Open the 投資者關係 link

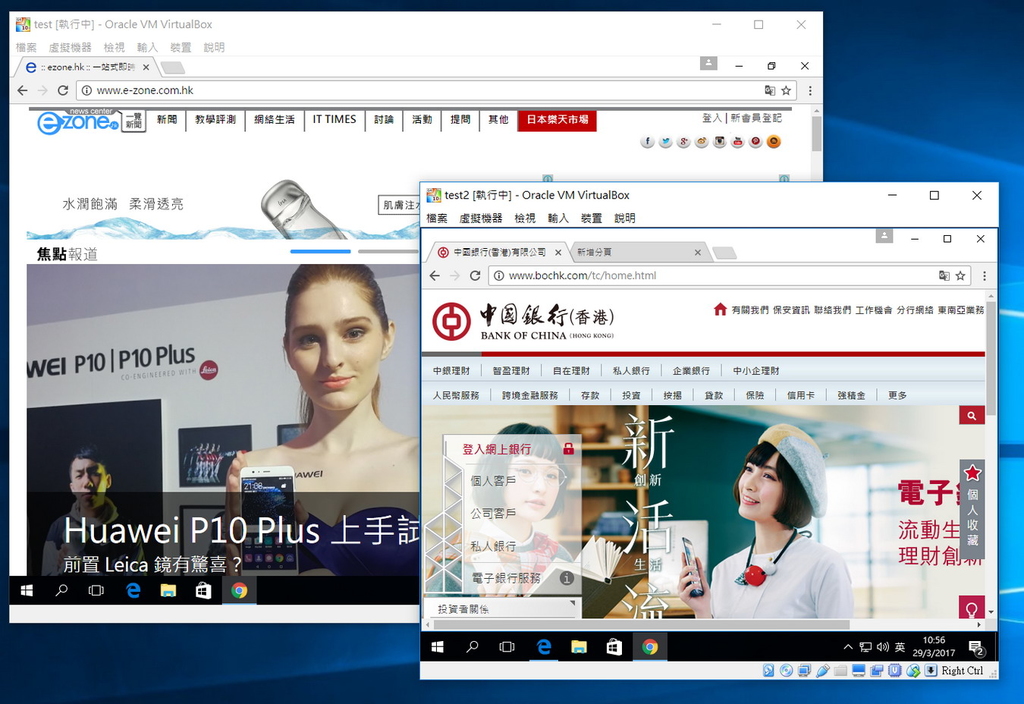(x=463, y=609)
